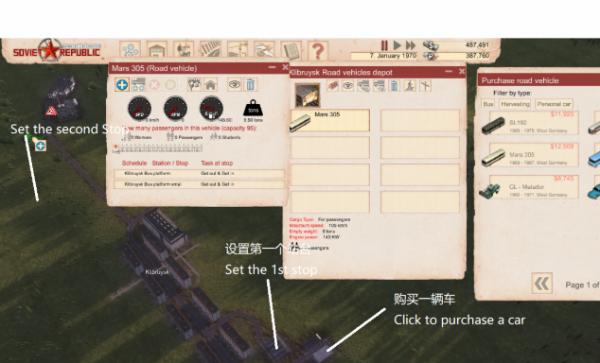Toggle the eye icon in Mars 305 window
600x363 pixels.
(234, 85)
